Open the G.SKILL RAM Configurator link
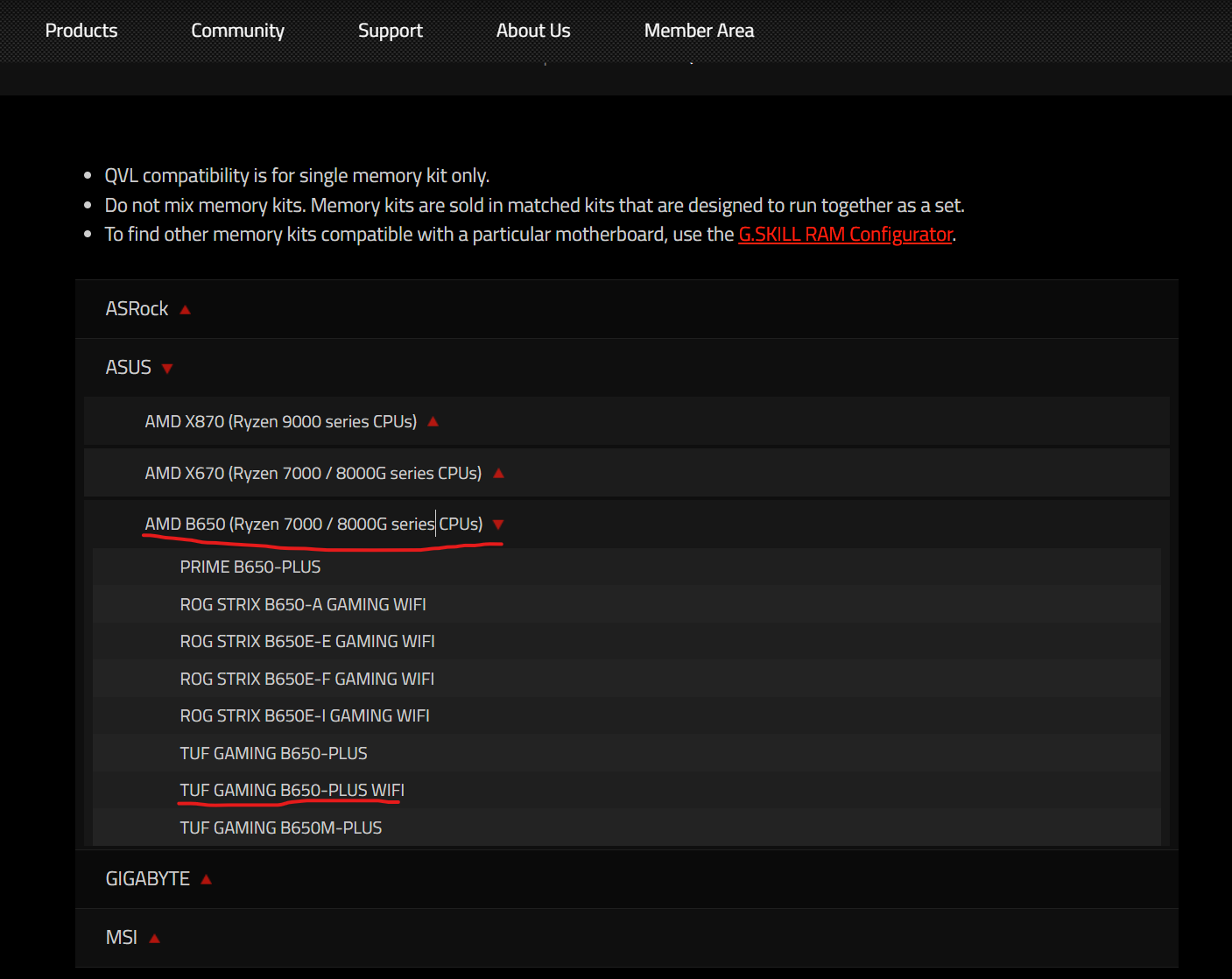The image size is (1232, 979). tap(845, 235)
